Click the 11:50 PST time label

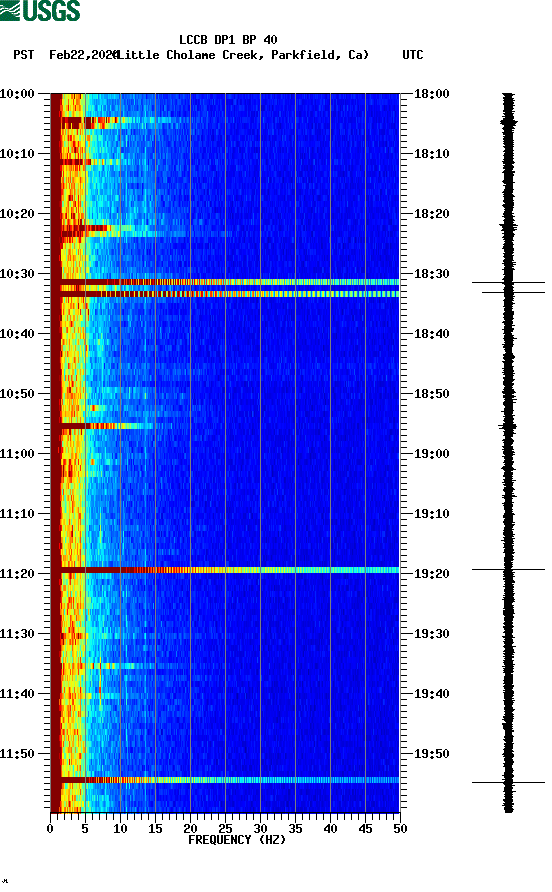(18, 754)
